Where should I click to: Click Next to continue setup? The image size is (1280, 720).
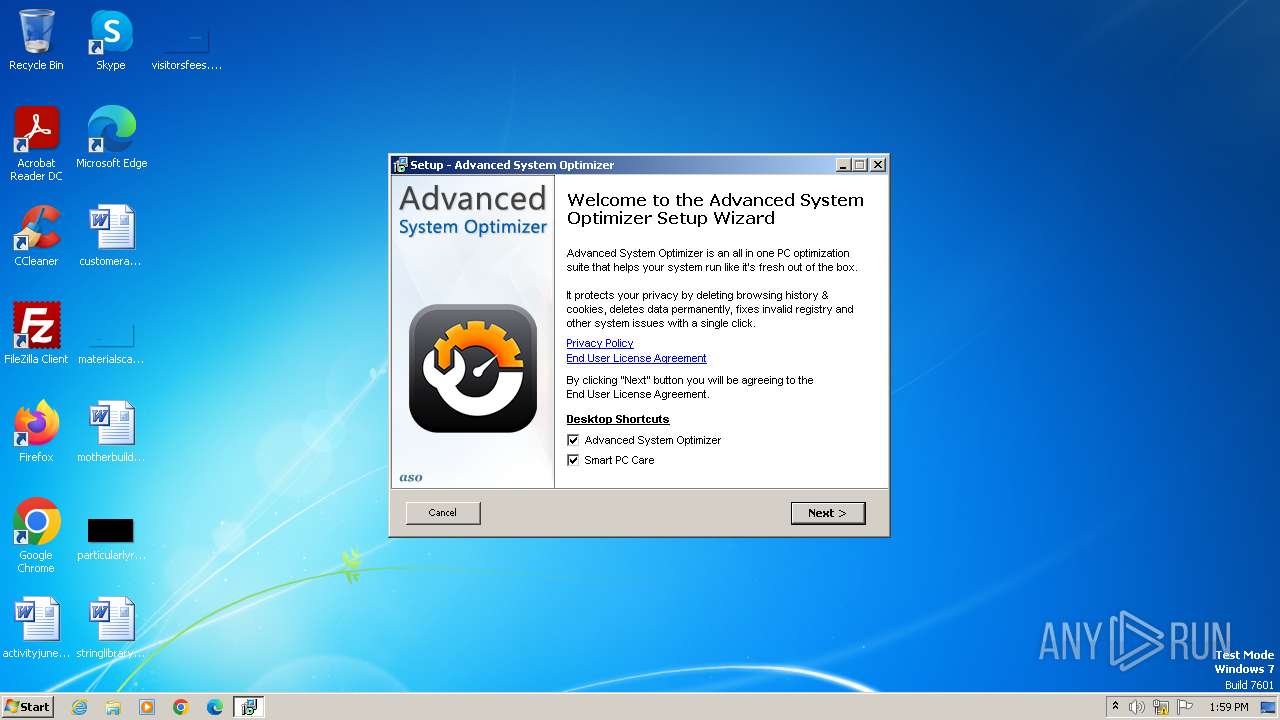(x=828, y=513)
